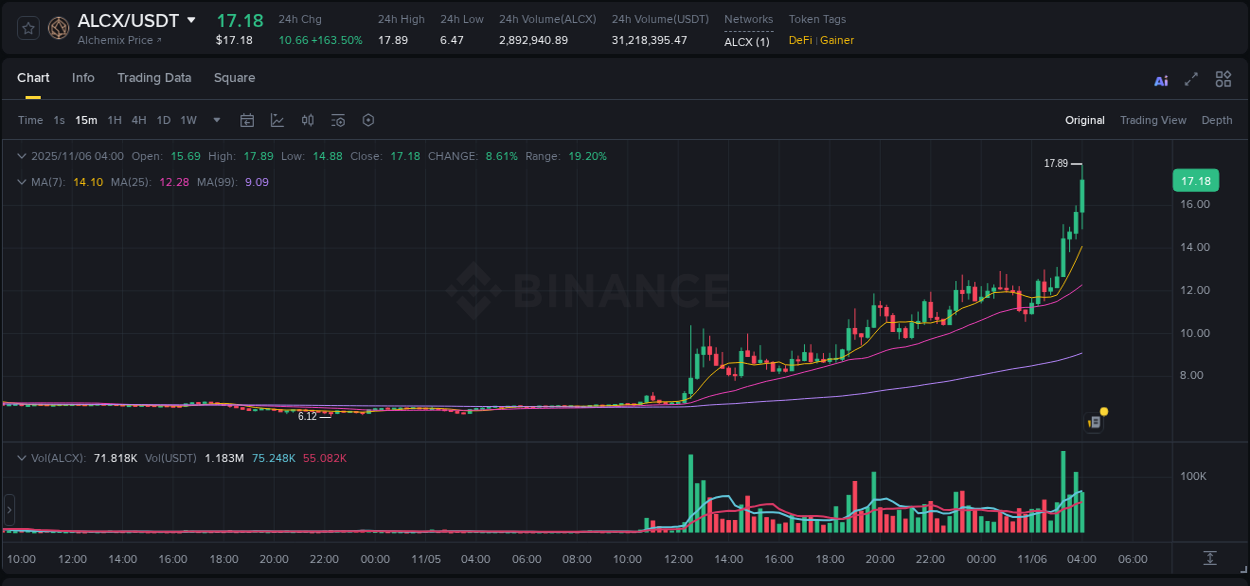
Task: Click the 17.18 current price tag
Action: [x=1195, y=181]
